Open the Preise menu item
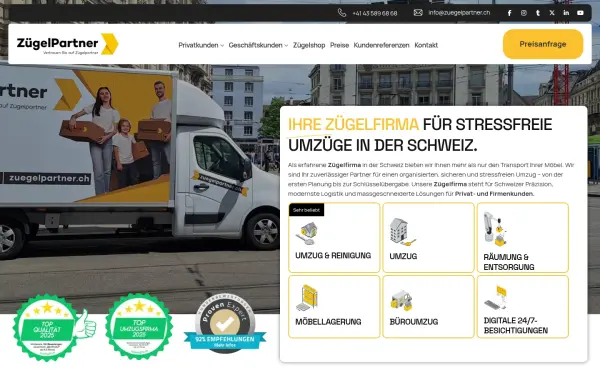The image size is (600, 375). pyautogui.click(x=339, y=45)
